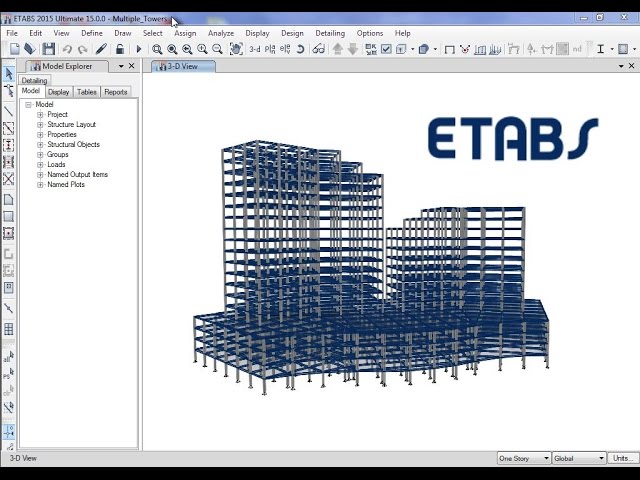Expand the Structure Layout node

pos(40,124)
